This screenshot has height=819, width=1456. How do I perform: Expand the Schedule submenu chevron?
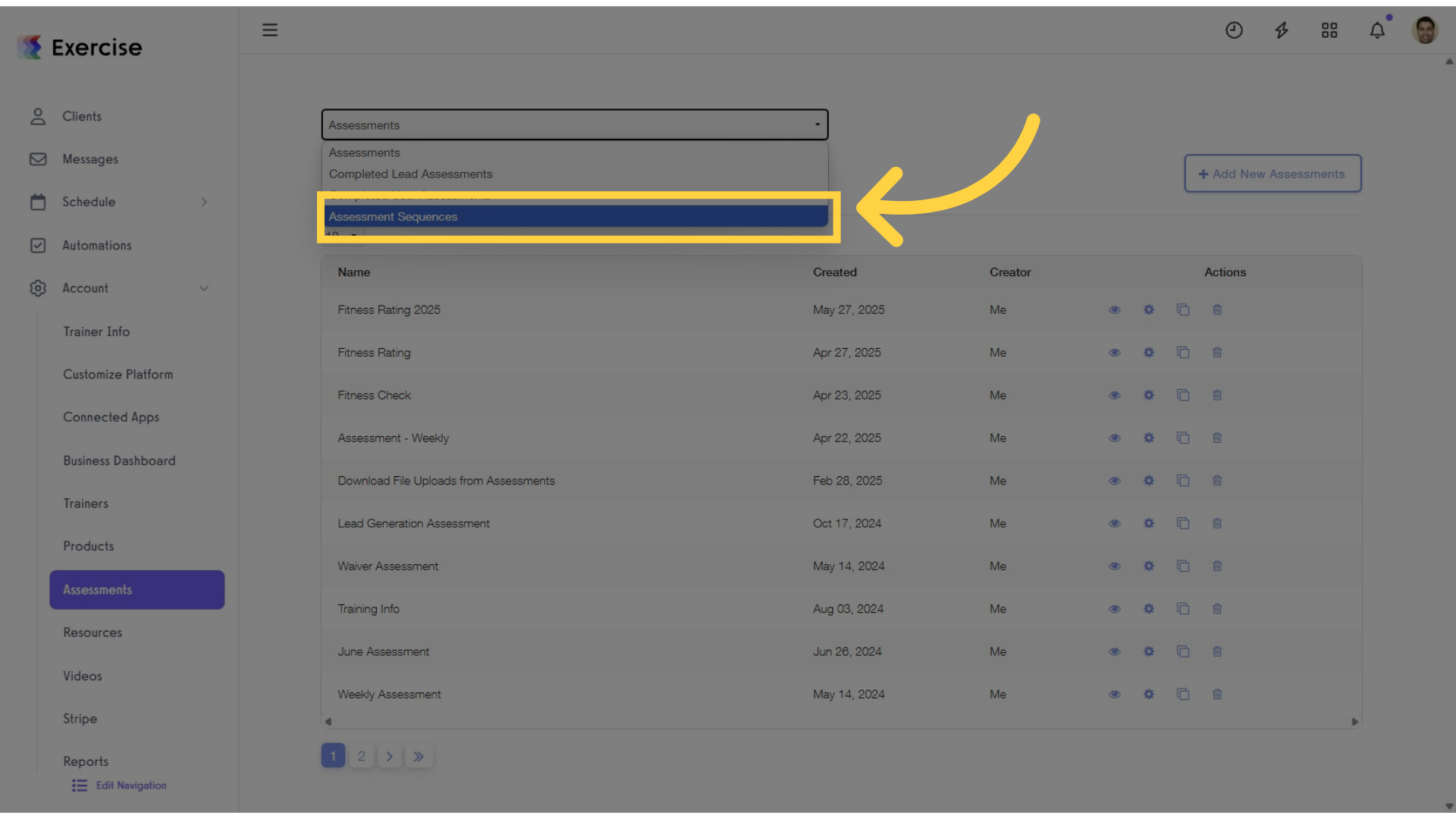pos(204,202)
